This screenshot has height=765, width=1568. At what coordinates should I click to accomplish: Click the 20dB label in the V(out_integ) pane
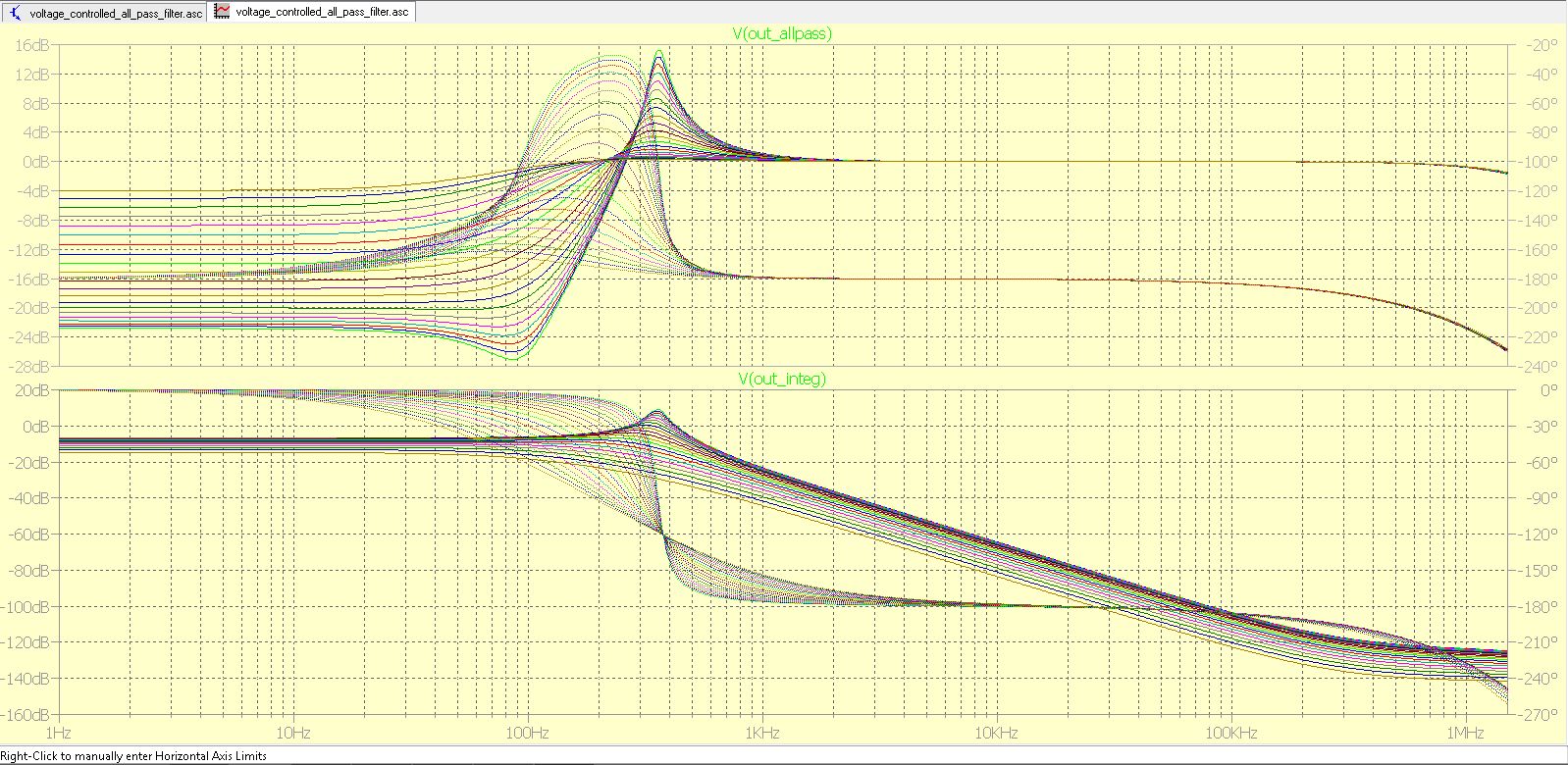pos(32,390)
